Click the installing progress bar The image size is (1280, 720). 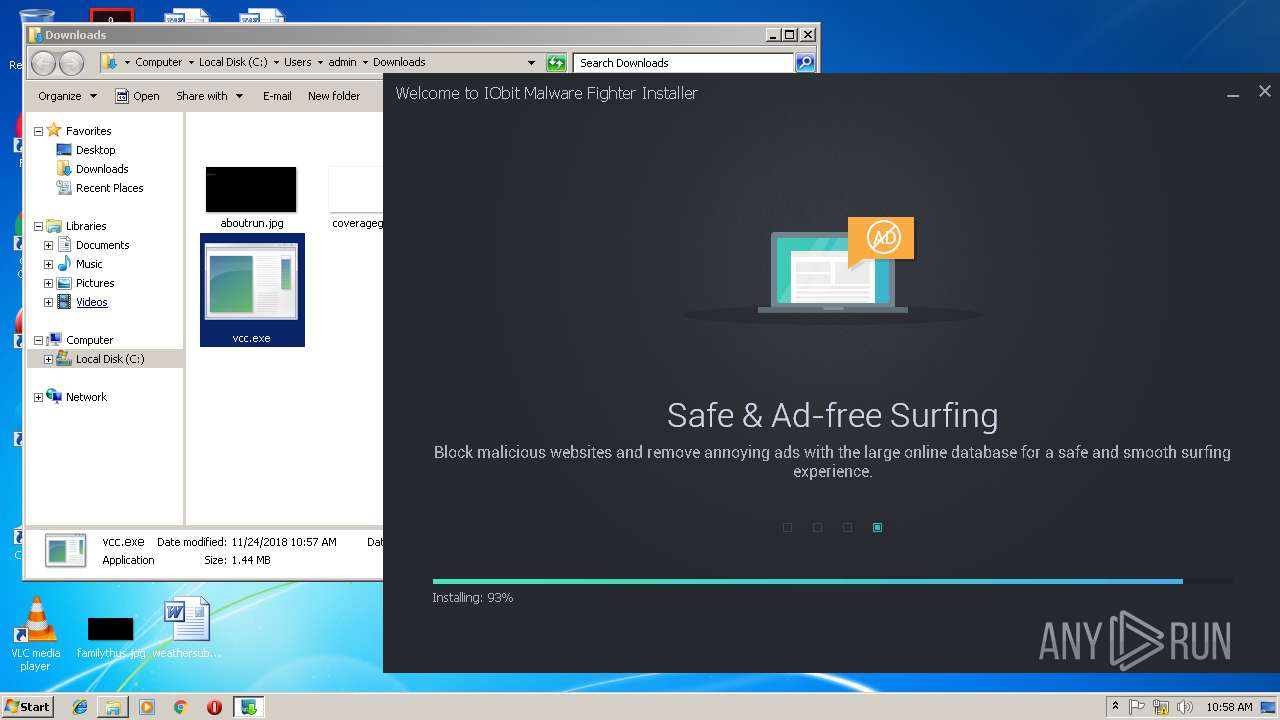pos(832,581)
